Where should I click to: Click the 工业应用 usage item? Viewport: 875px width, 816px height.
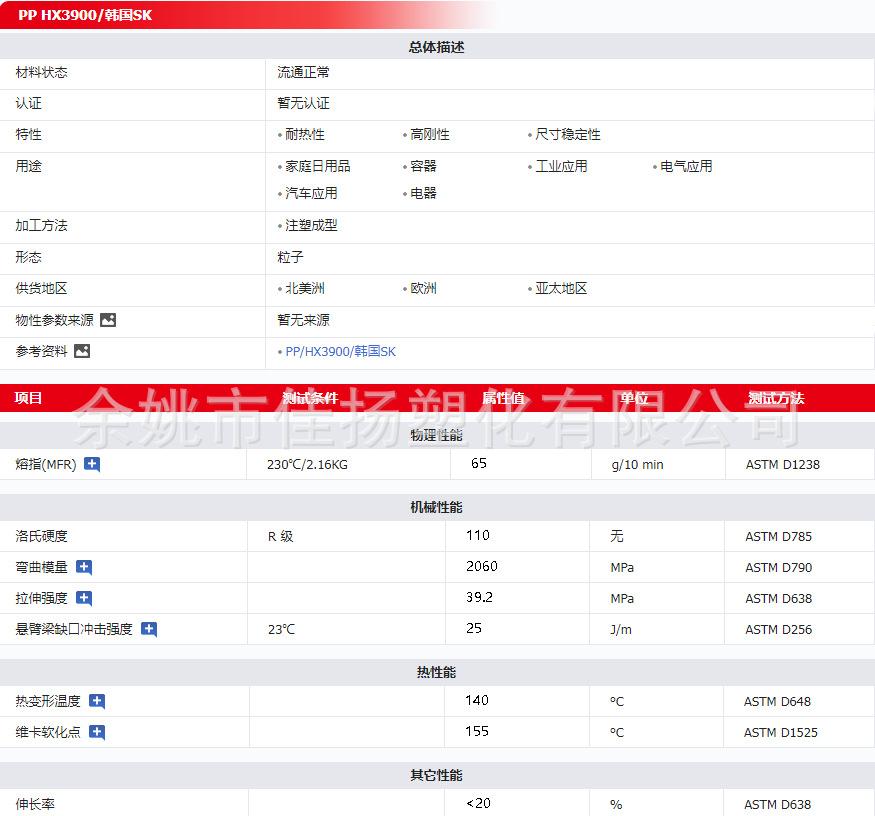tap(561, 166)
